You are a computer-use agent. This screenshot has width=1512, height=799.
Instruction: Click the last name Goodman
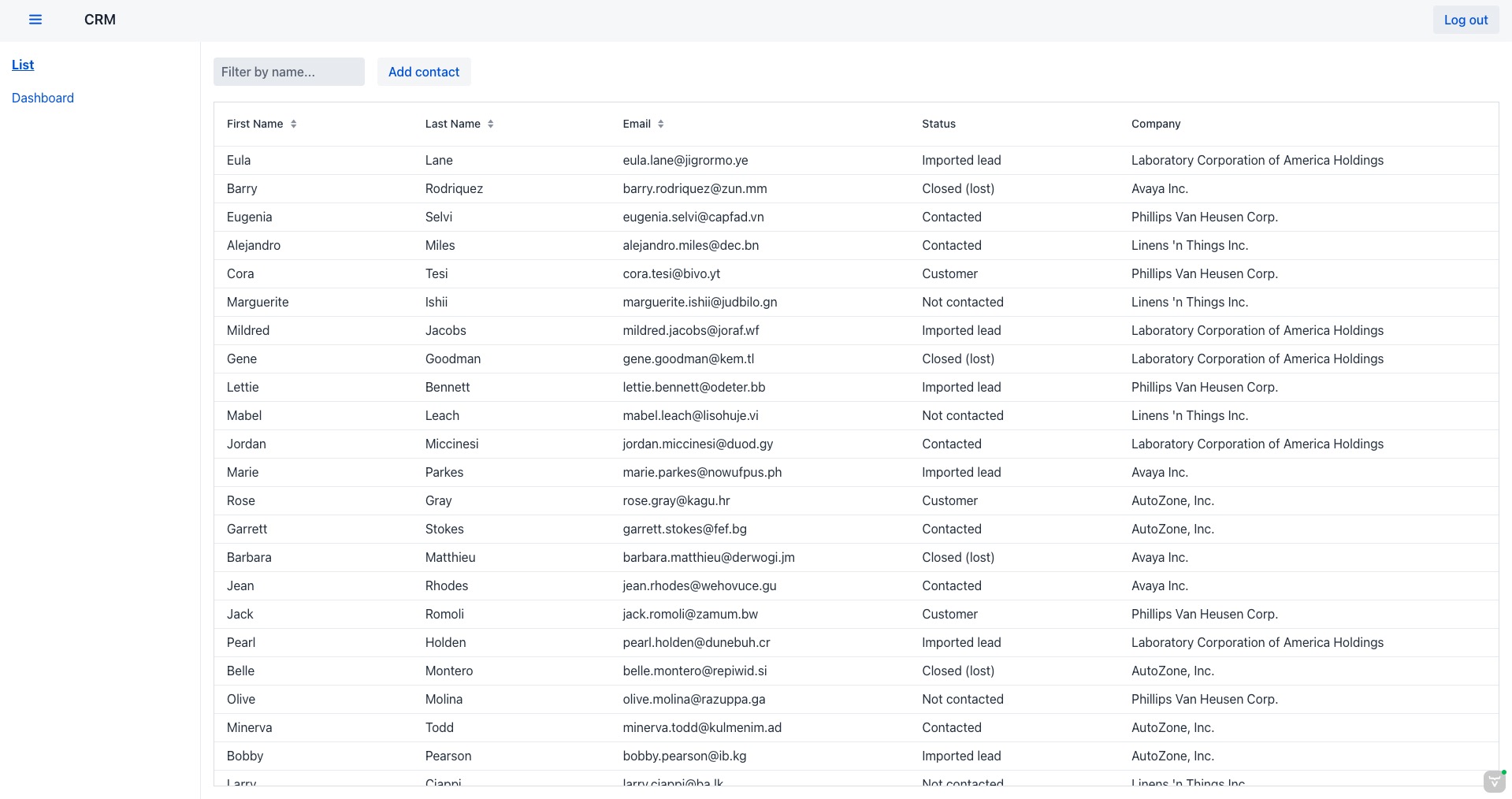(x=453, y=359)
